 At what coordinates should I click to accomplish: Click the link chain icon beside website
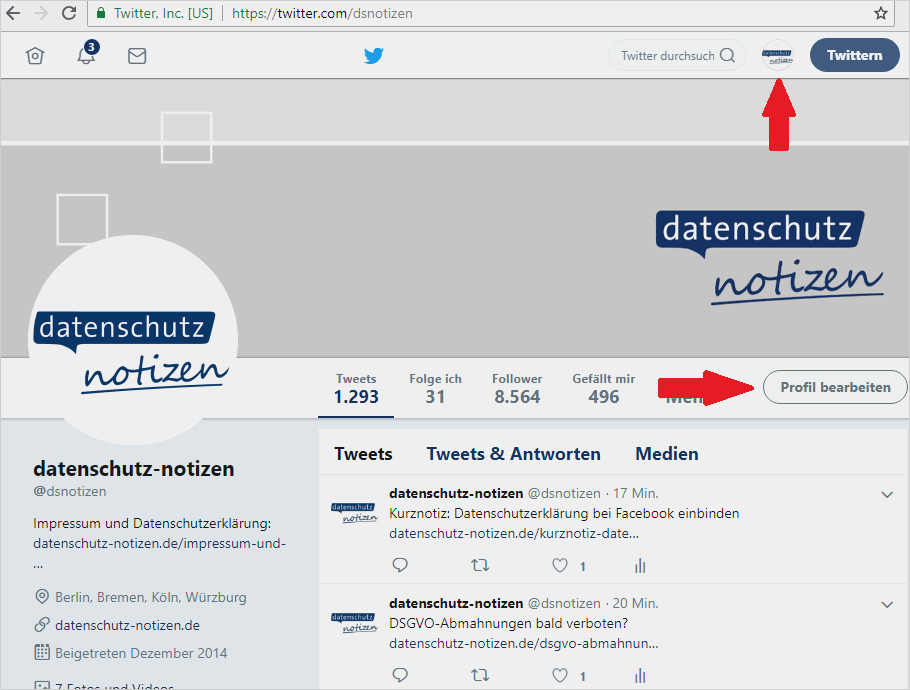click(42, 624)
